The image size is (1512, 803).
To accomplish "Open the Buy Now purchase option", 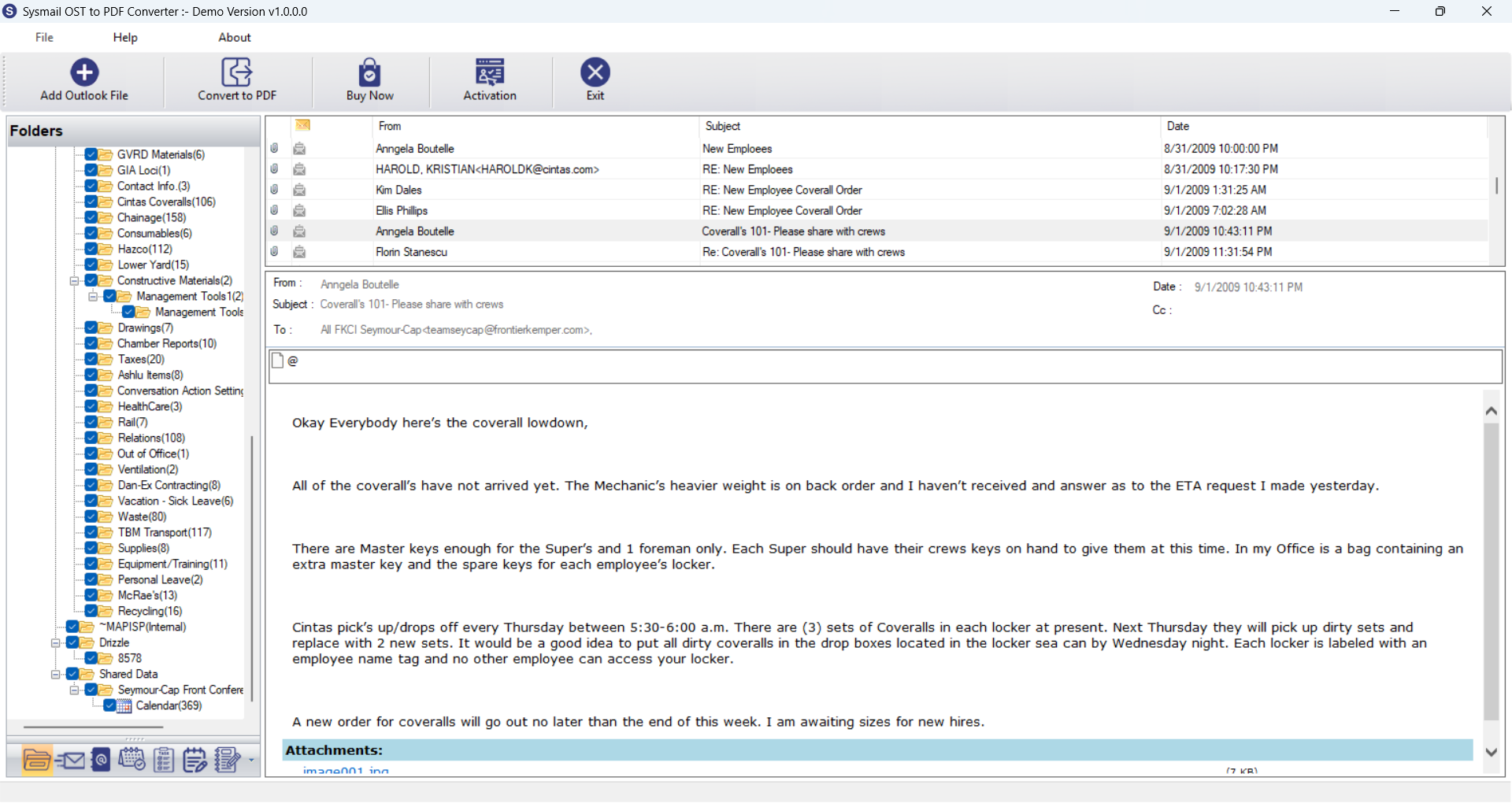I will click(x=370, y=80).
